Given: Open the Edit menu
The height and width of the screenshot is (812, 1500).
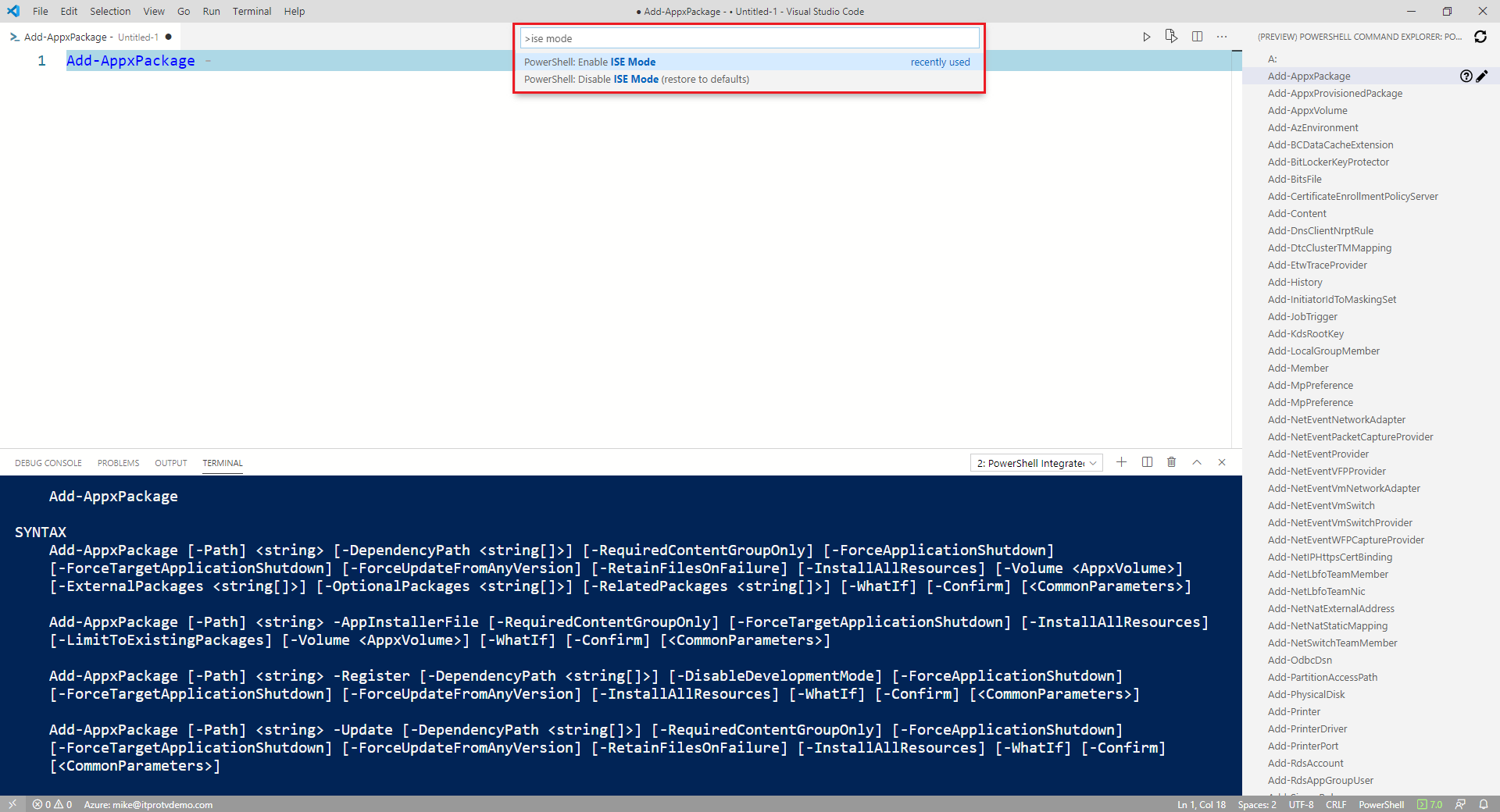Looking at the screenshot, I should click(x=69, y=11).
